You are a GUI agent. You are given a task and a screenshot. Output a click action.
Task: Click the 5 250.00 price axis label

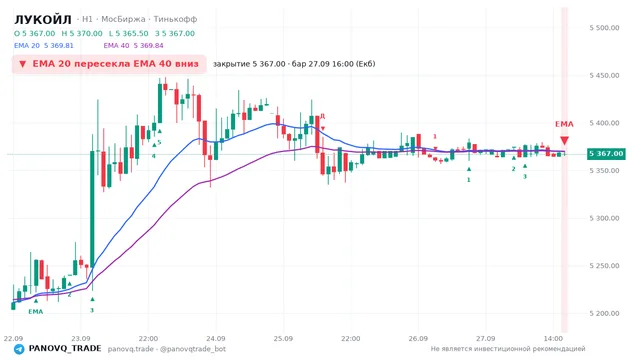[x=604, y=266]
